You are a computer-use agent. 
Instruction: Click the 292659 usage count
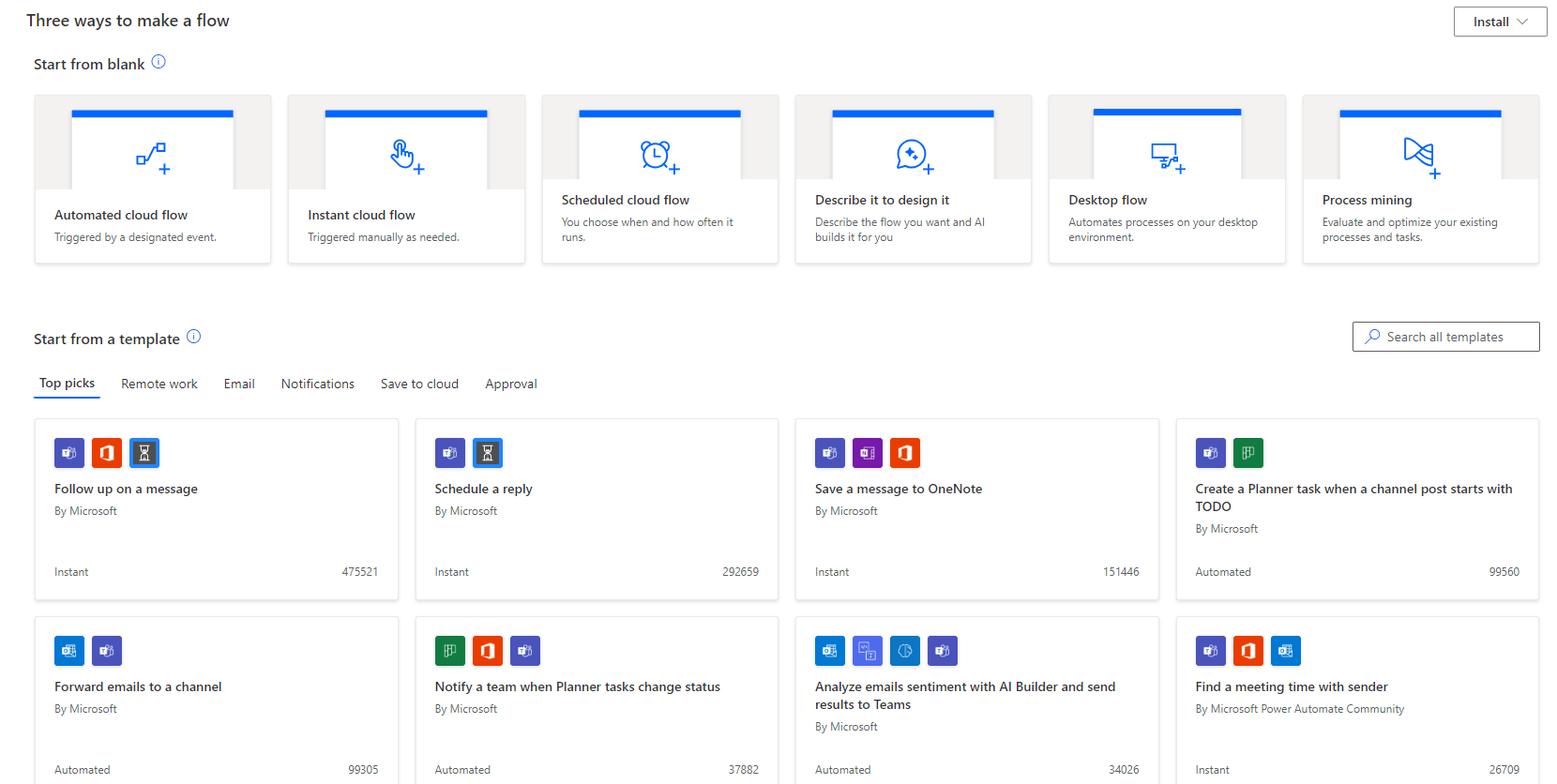[740, 572]
